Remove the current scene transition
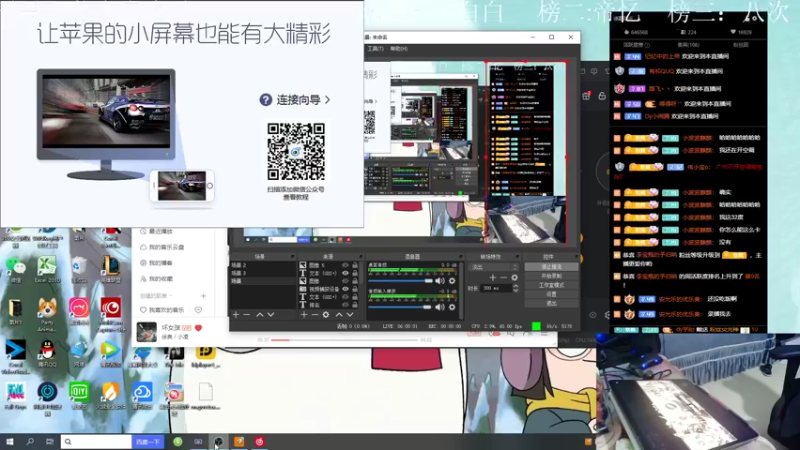Screen dimensions: 800x450 click(x=504, y=278)
